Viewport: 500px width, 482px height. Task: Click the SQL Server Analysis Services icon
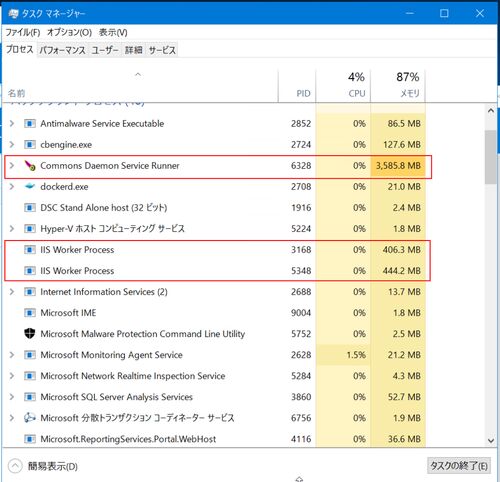coord(30,397)
